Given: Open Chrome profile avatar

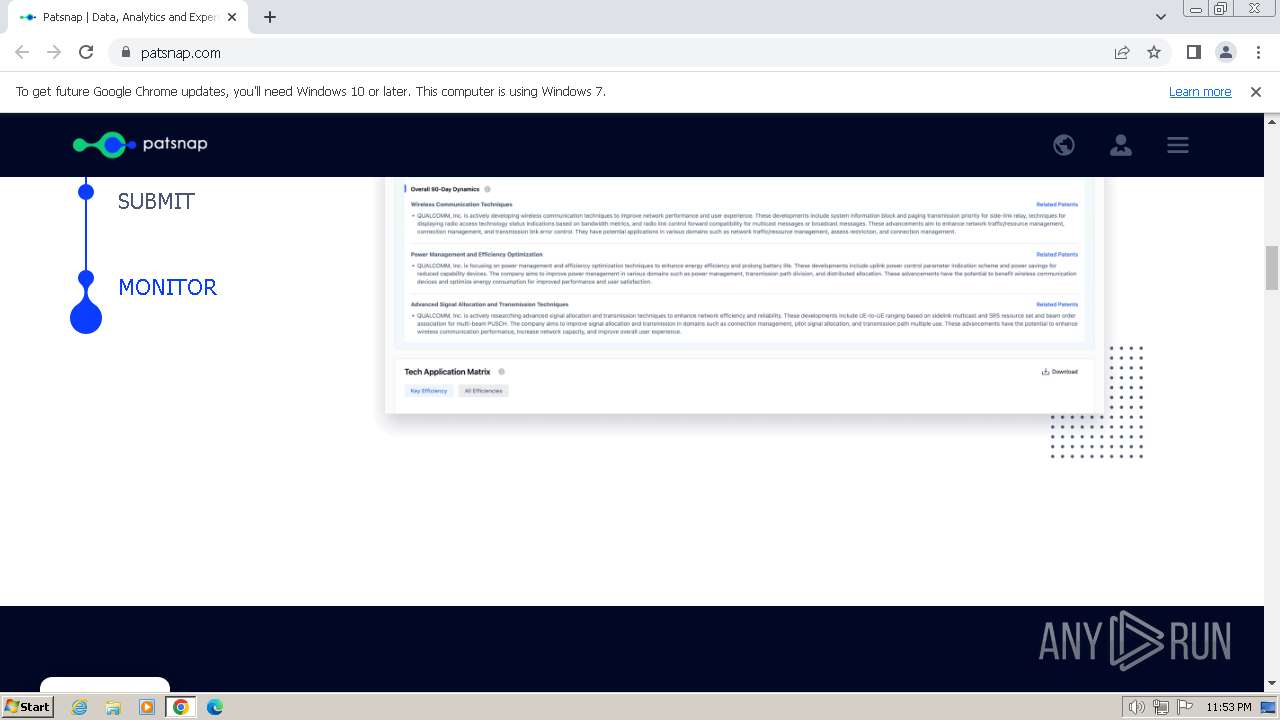Looking at the screenshot, I should (x=1225, y=52).
